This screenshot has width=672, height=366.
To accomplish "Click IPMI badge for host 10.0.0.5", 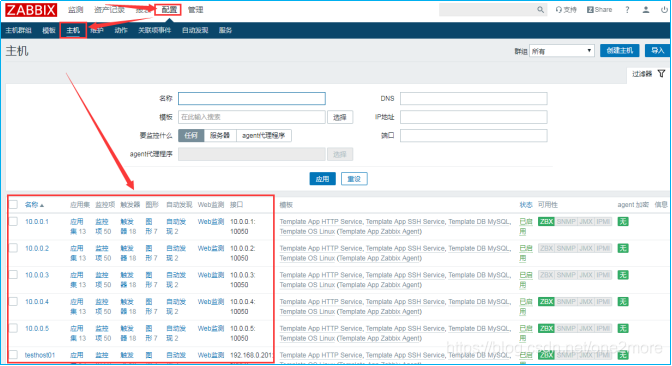I will point(603,328).
